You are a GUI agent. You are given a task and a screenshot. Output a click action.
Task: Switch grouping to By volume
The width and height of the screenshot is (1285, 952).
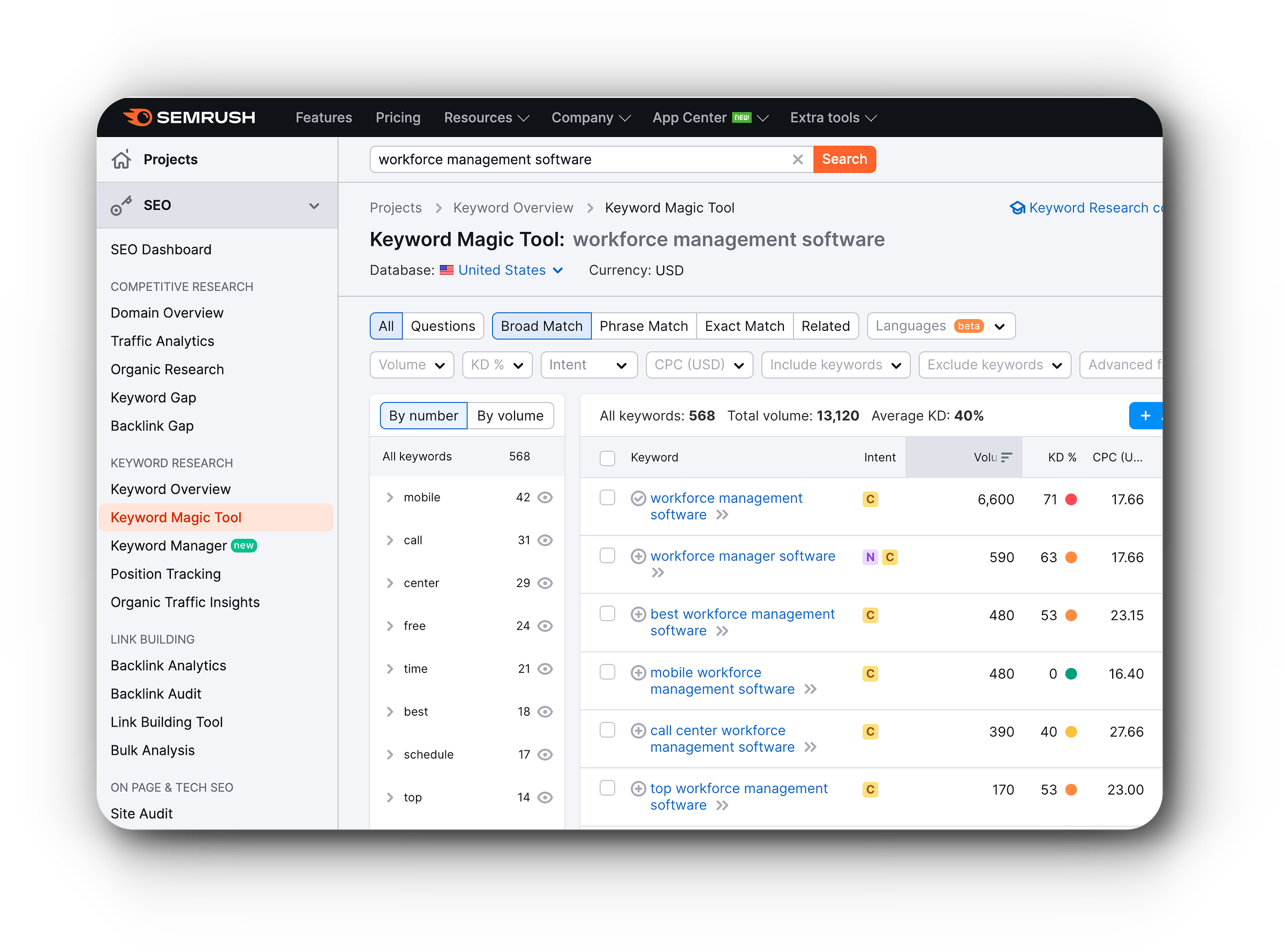pos(510,416)
